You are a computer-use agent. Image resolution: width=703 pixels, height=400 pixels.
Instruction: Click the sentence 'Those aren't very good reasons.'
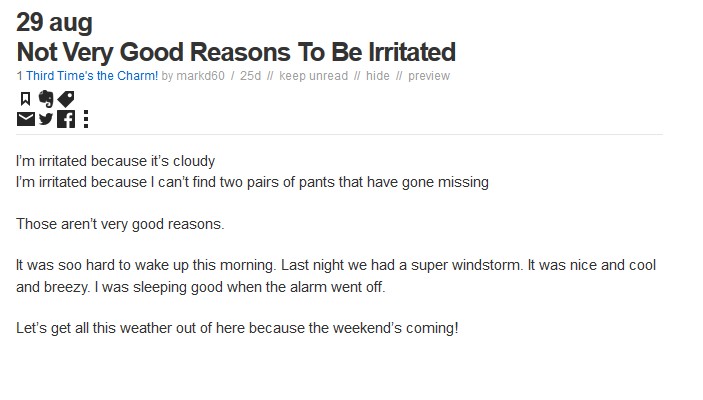click(120, 224)
